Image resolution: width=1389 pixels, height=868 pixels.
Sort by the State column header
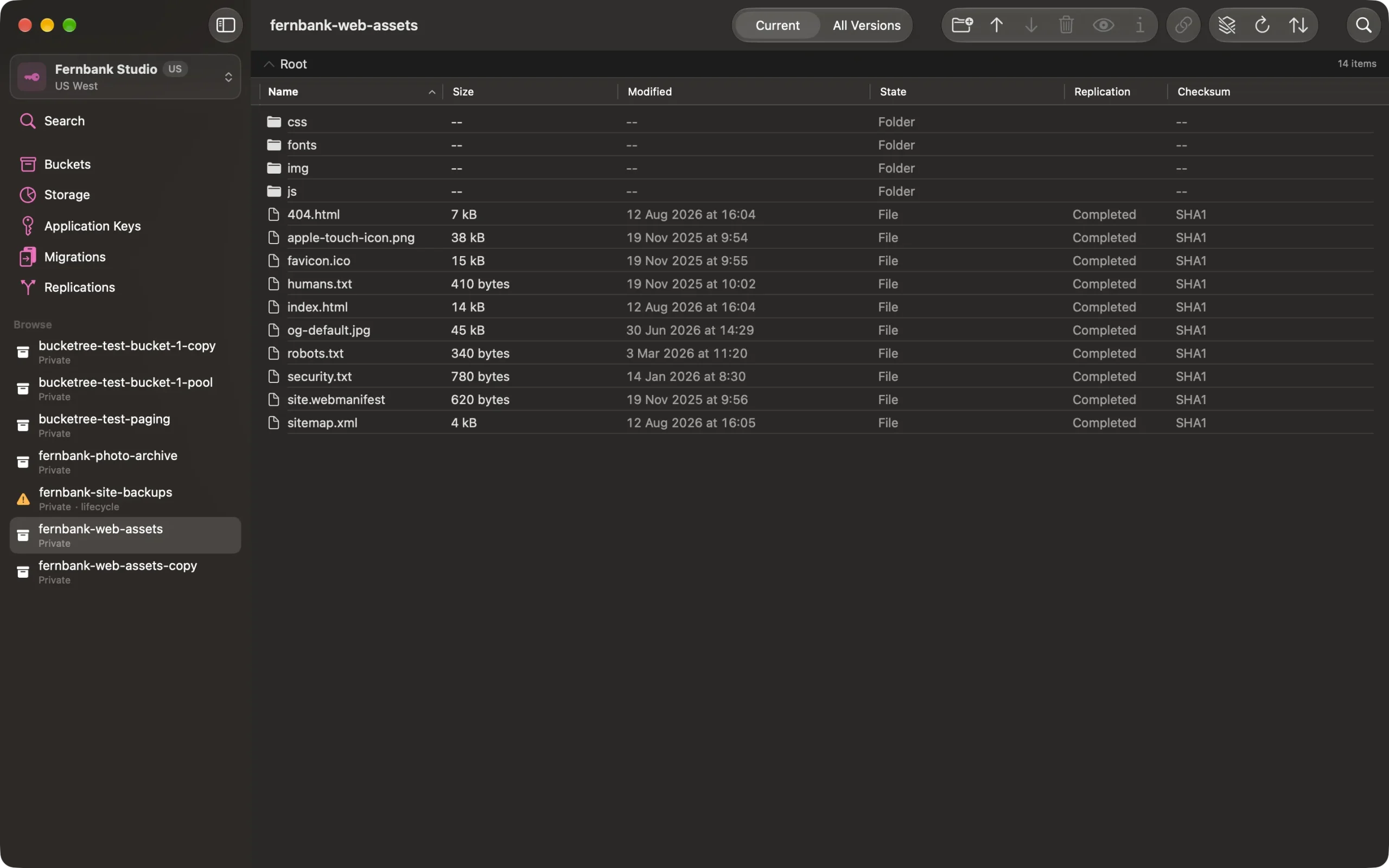pyautogui.click(x=967, y=92)
